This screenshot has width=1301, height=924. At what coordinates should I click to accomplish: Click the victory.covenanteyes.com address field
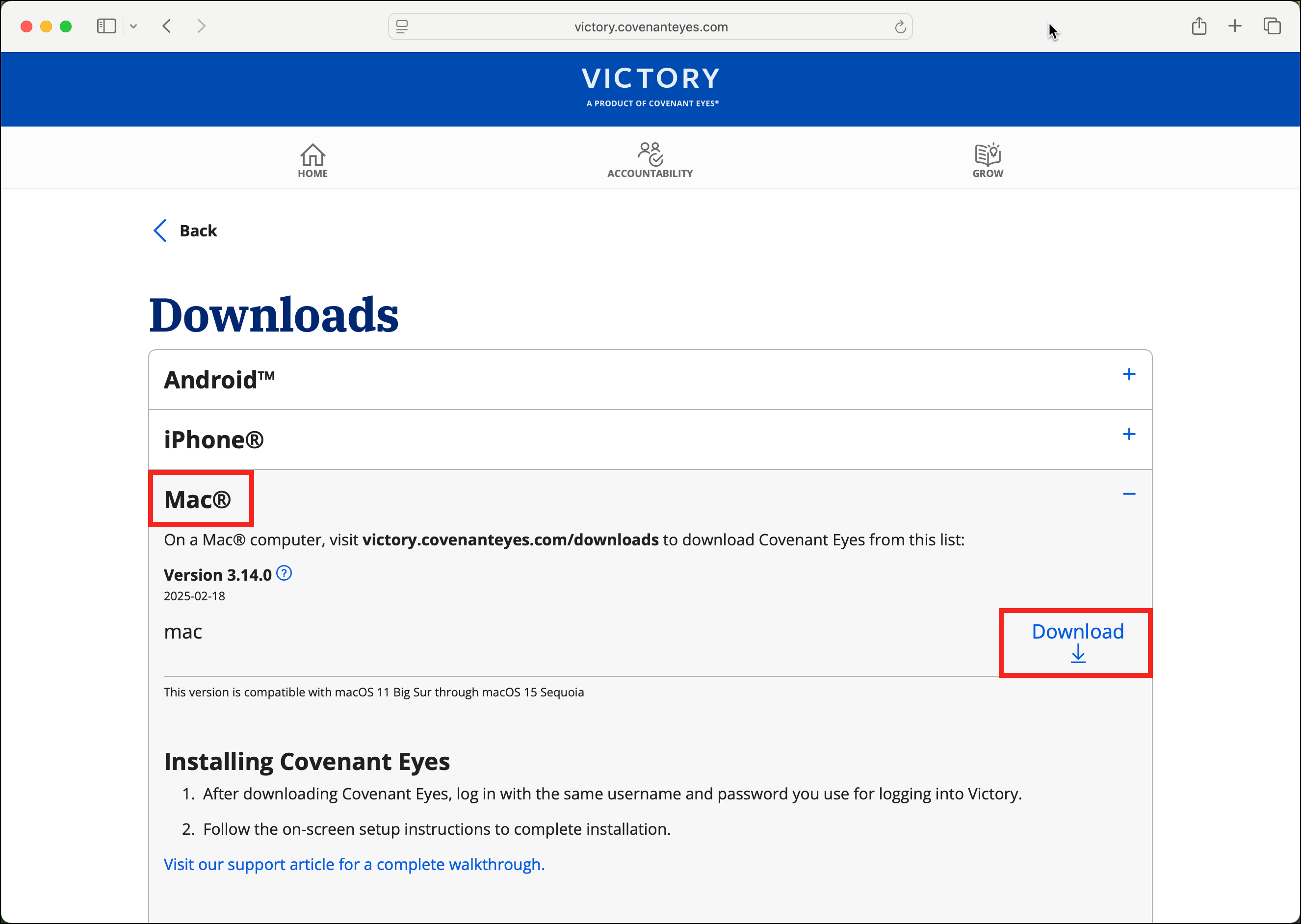(x=650, y=27)
